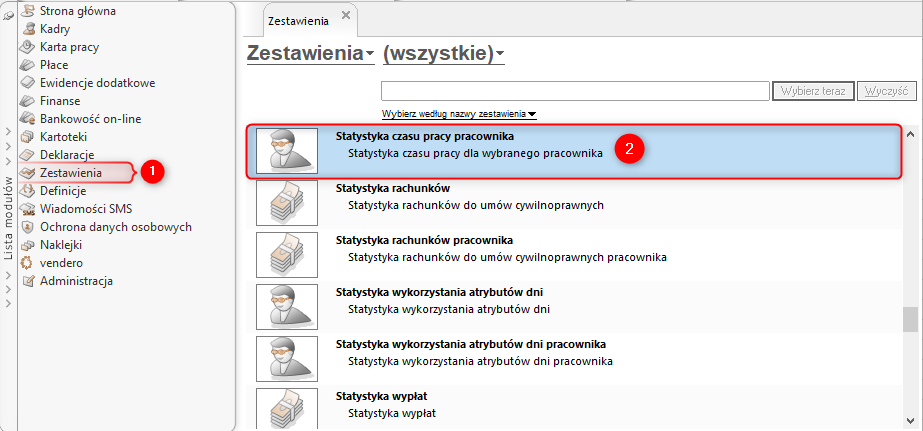Click the list scrollbar up arrow

point(911,133)
